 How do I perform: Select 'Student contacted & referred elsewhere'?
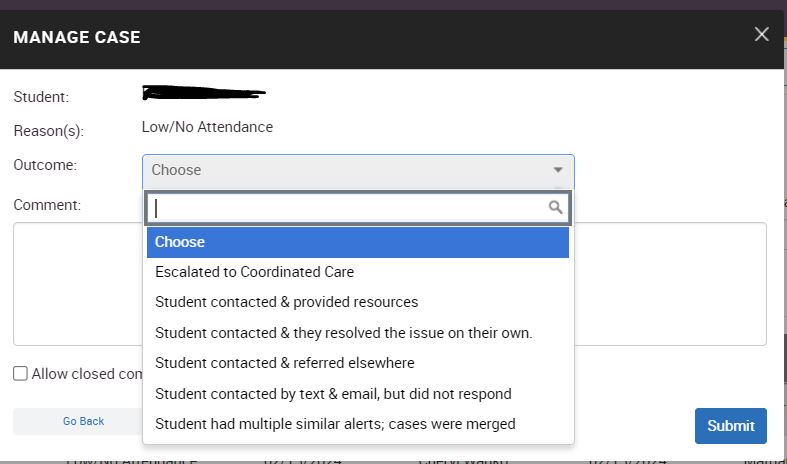point(285,363)
